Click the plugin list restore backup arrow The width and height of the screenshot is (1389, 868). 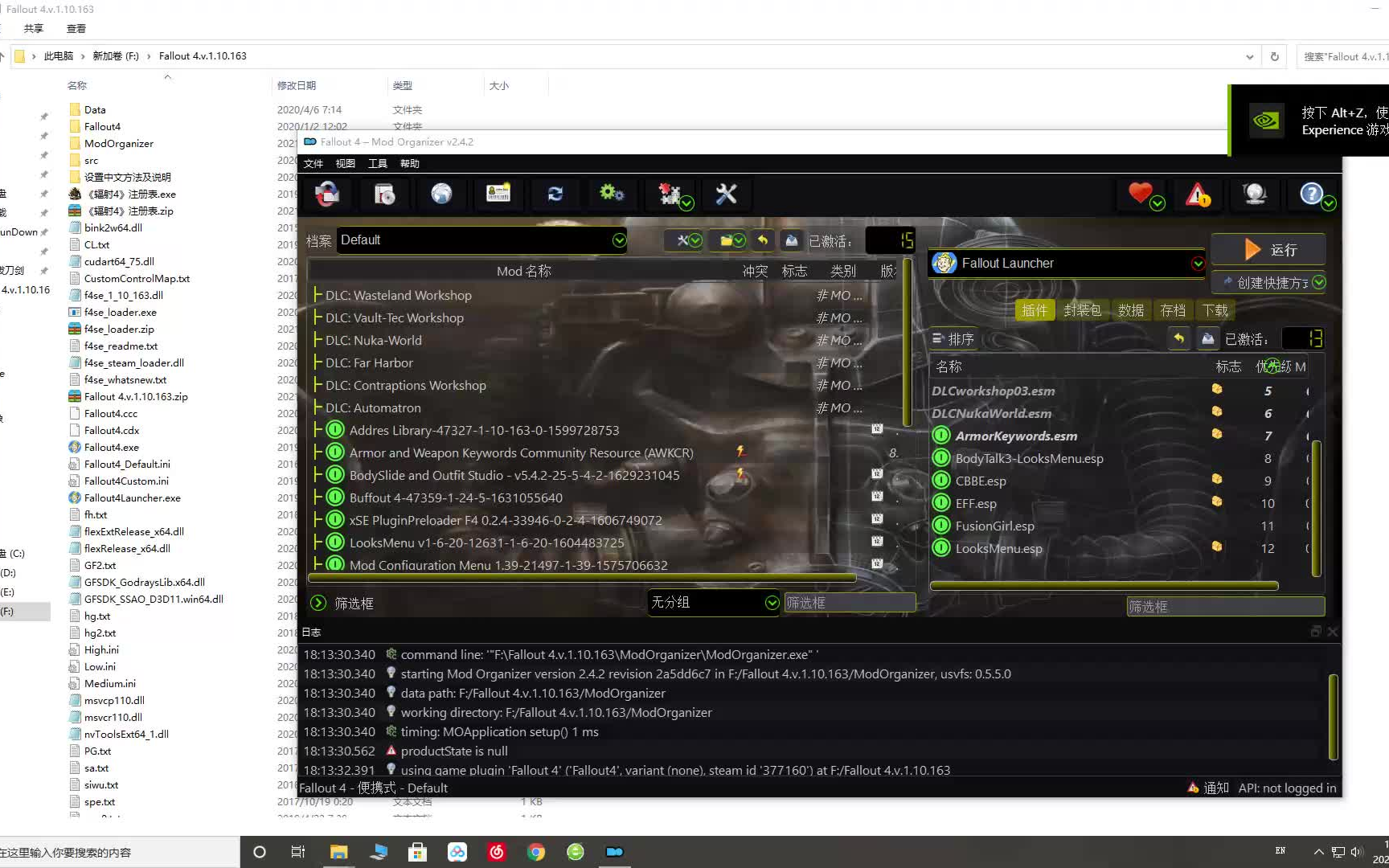tap(1178, 339)
